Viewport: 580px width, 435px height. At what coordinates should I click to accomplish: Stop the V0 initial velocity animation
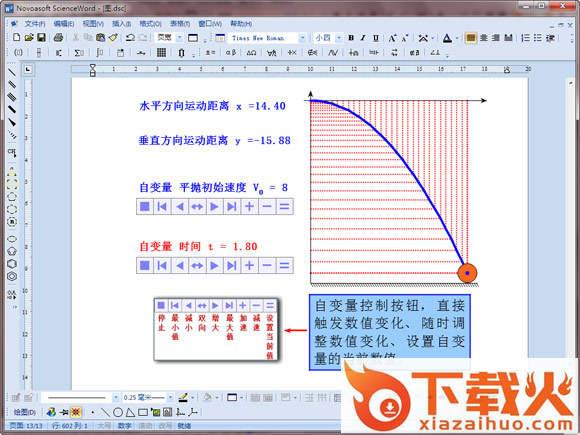point(145,206)
